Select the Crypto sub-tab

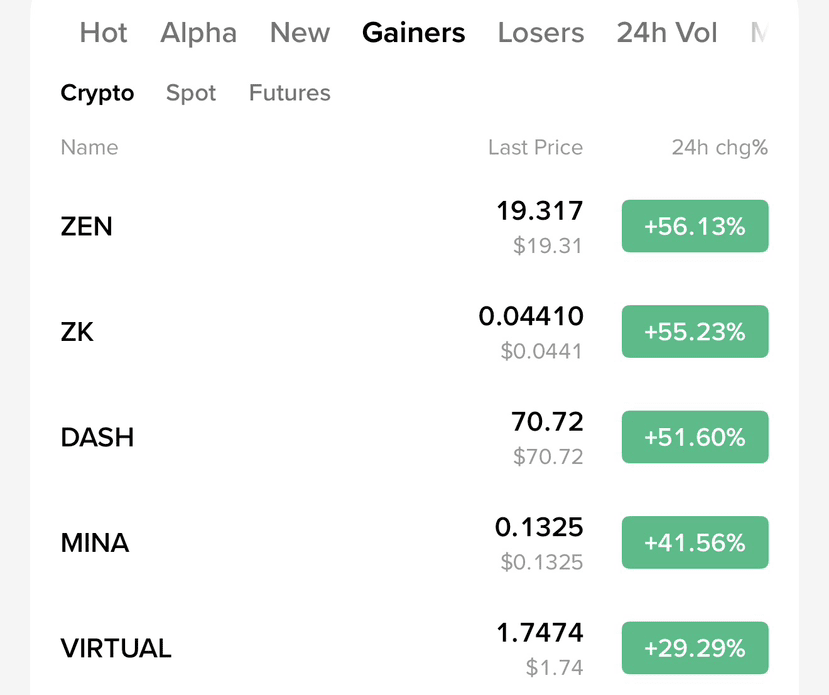click(97, 94)
